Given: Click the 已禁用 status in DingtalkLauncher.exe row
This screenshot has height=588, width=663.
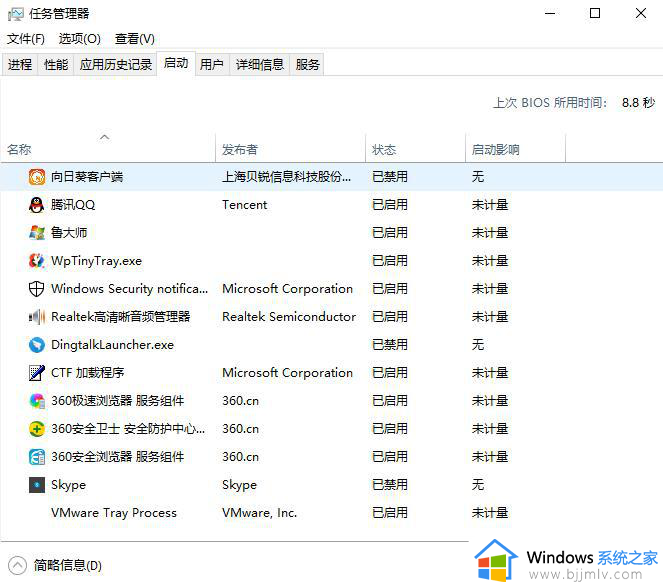Looking at the screenshot, I should click(390, 345).
